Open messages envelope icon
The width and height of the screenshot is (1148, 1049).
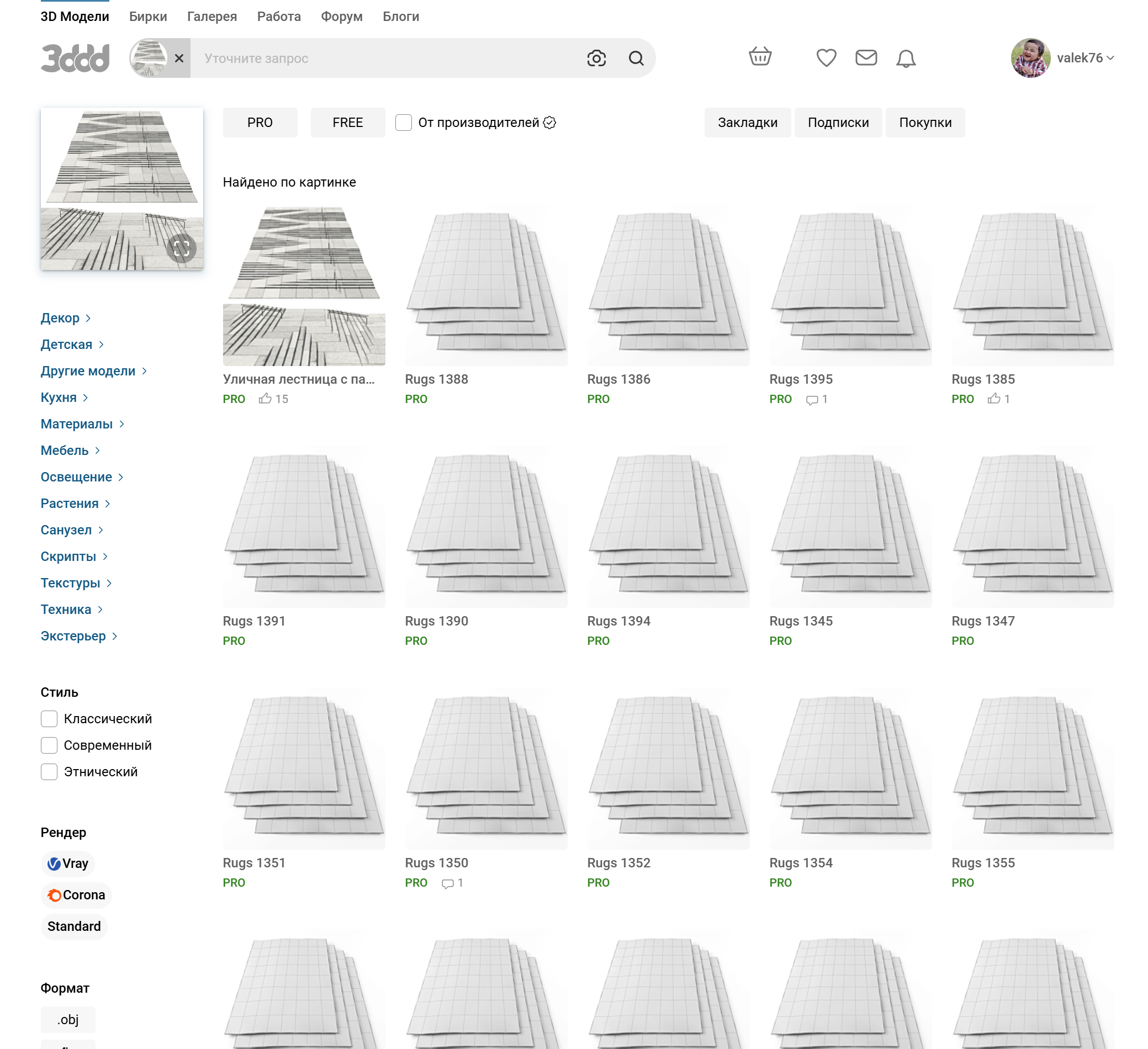tap(866, 57)
